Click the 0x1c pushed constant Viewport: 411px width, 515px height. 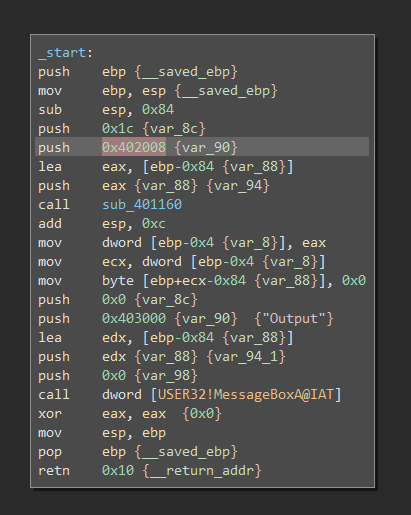(118, 128)
